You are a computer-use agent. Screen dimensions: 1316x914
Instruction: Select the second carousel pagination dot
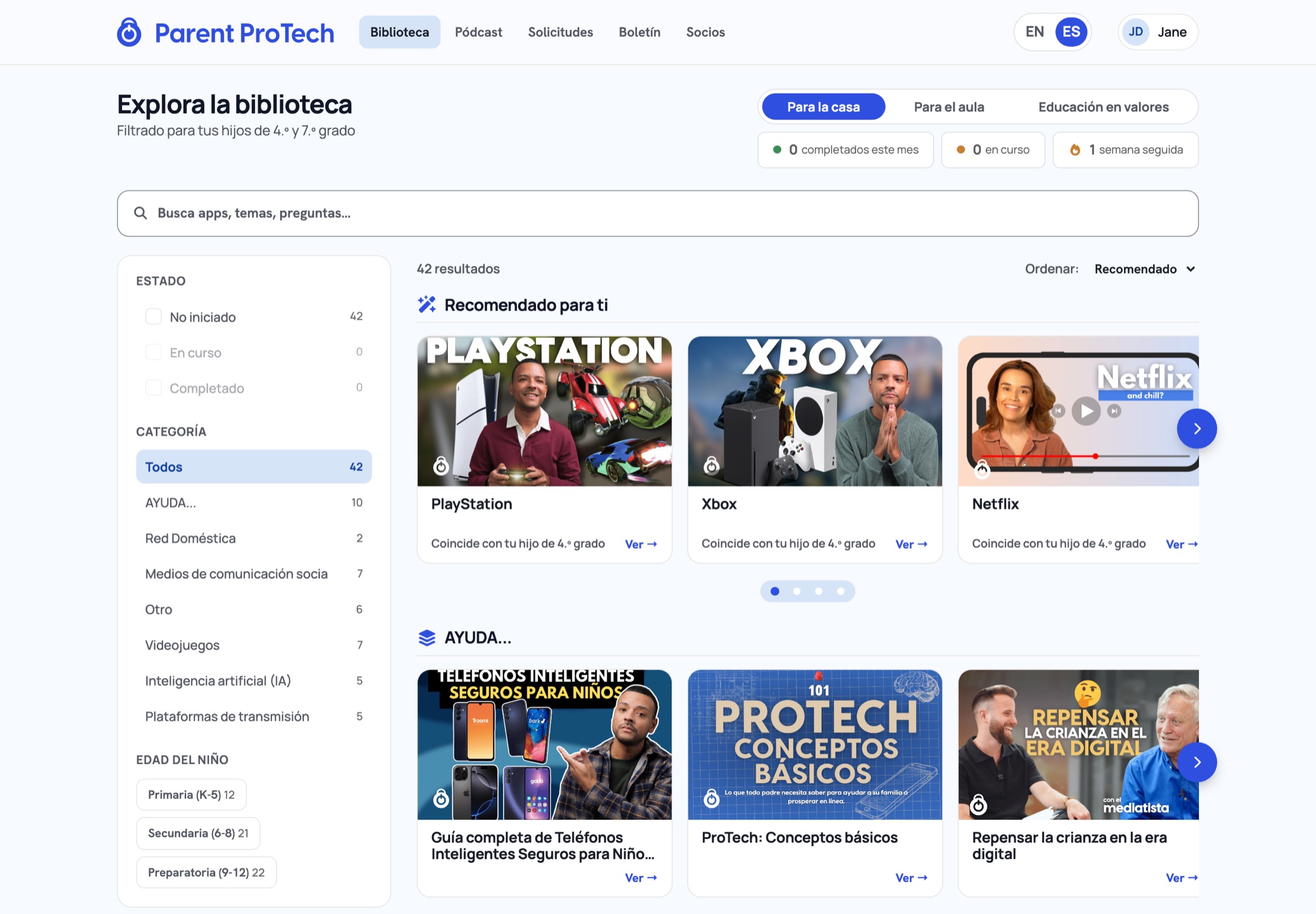tap(797, 591)
